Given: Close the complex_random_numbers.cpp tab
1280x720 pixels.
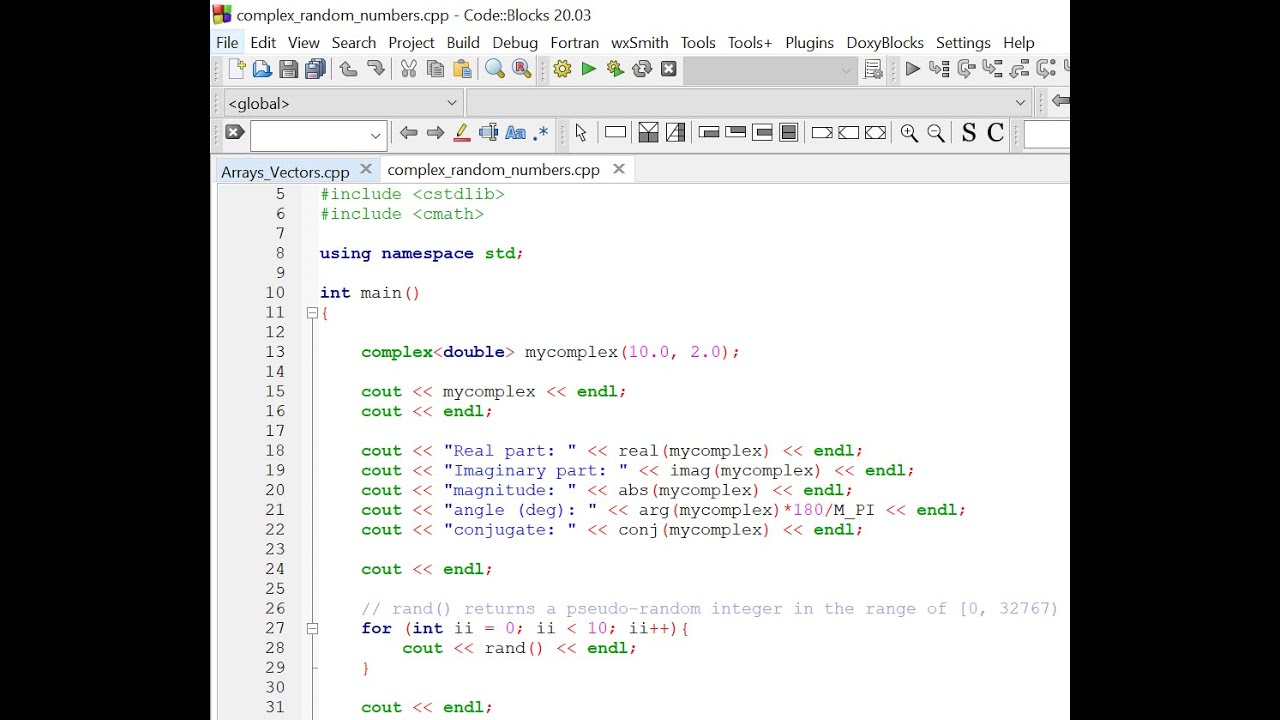Looking at the screenshot, I should click(618, 169).
